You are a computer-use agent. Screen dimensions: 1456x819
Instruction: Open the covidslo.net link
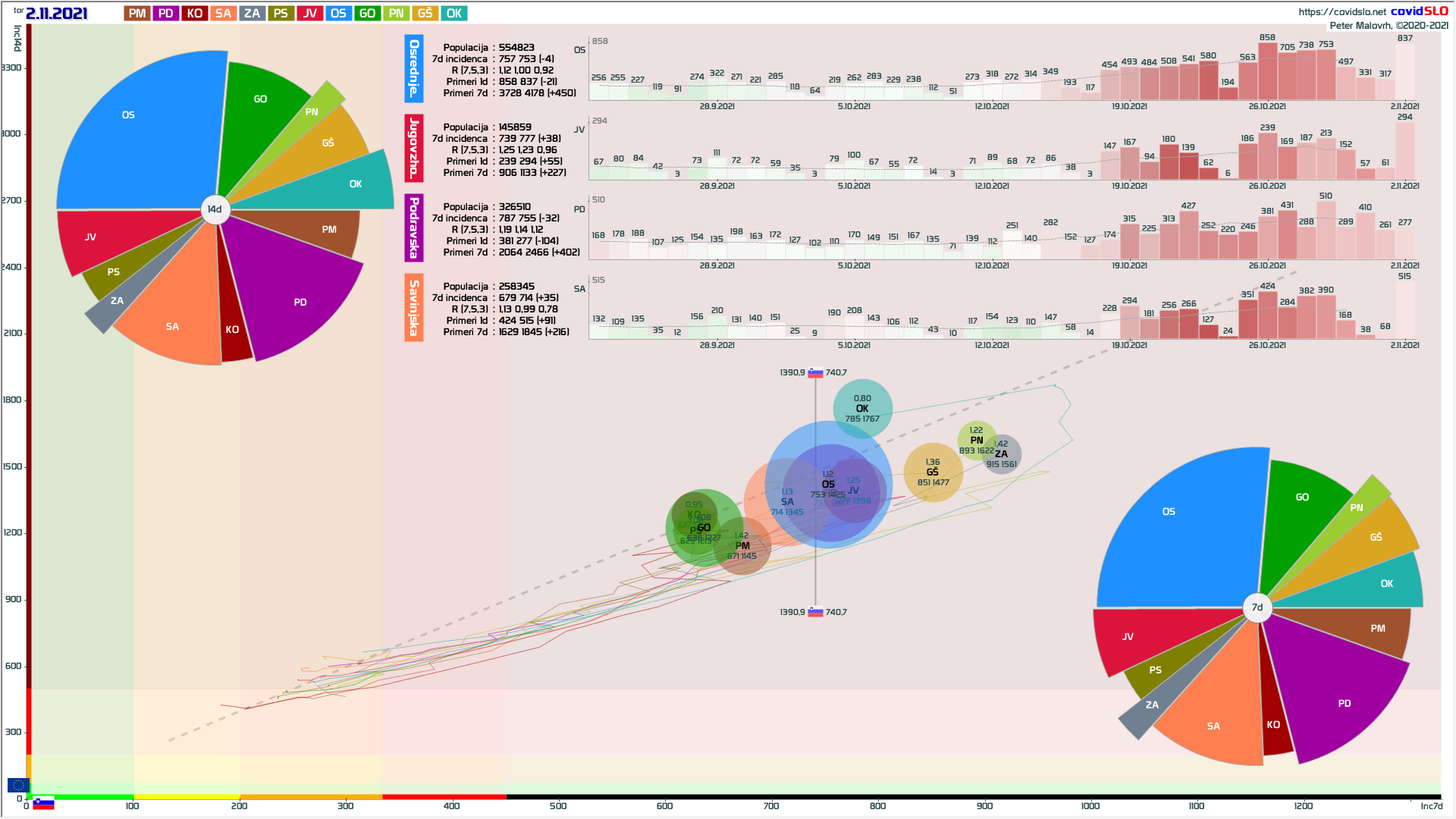(1341, 12)
